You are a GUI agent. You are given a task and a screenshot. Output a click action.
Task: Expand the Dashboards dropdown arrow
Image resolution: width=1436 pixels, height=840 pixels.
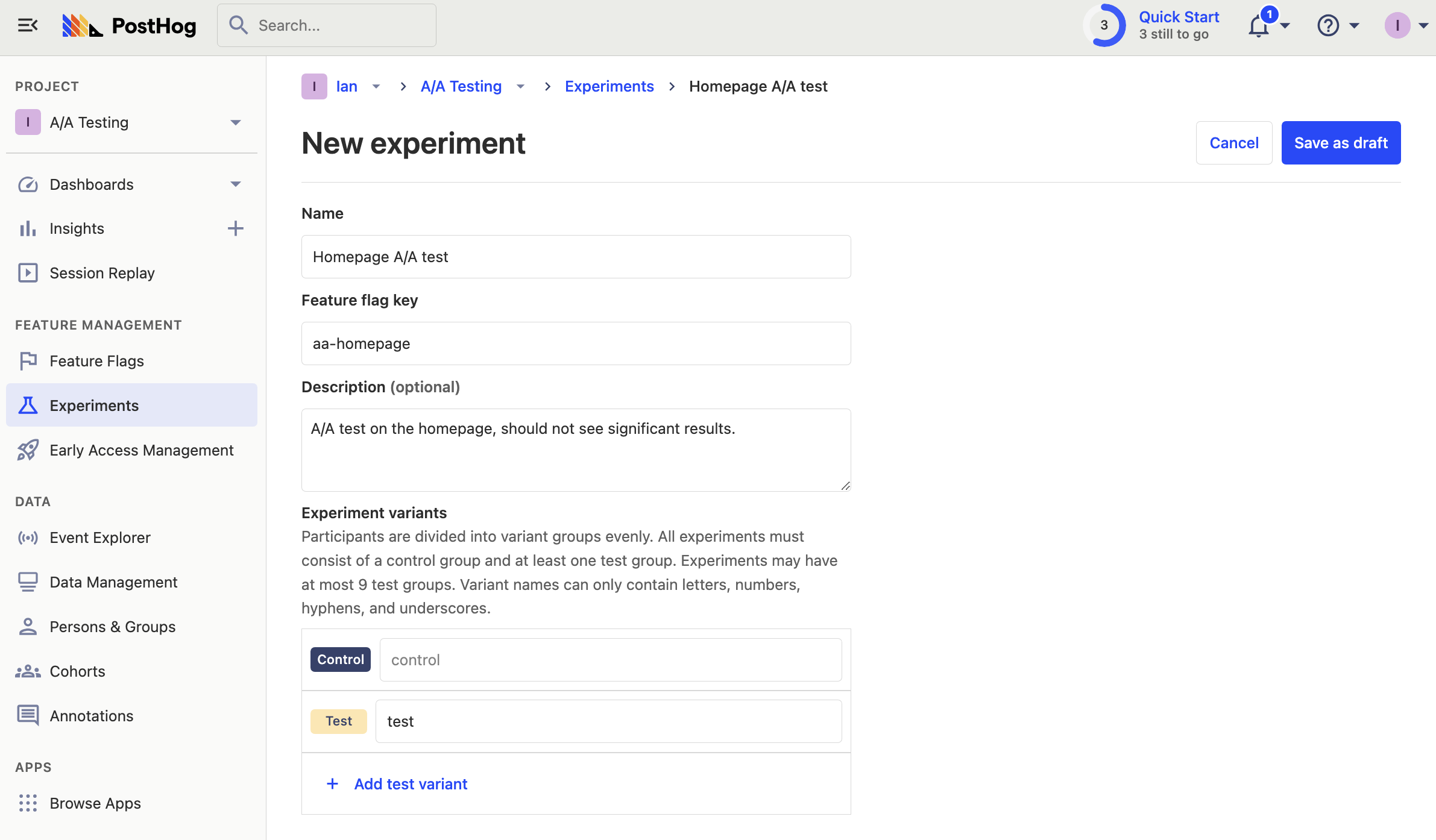pyautogui.click(x=235, y=184)
